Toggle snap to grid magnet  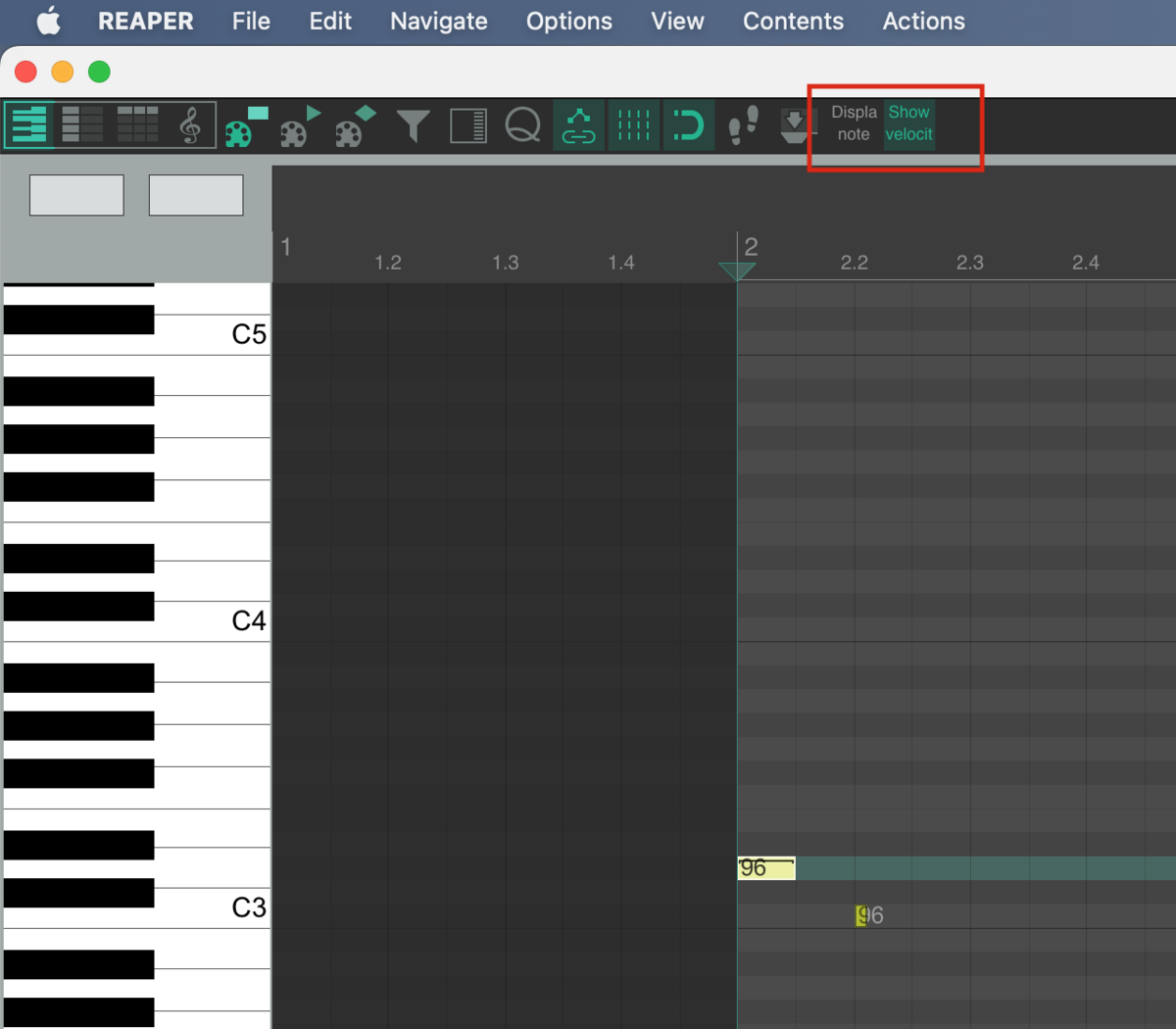688,125
